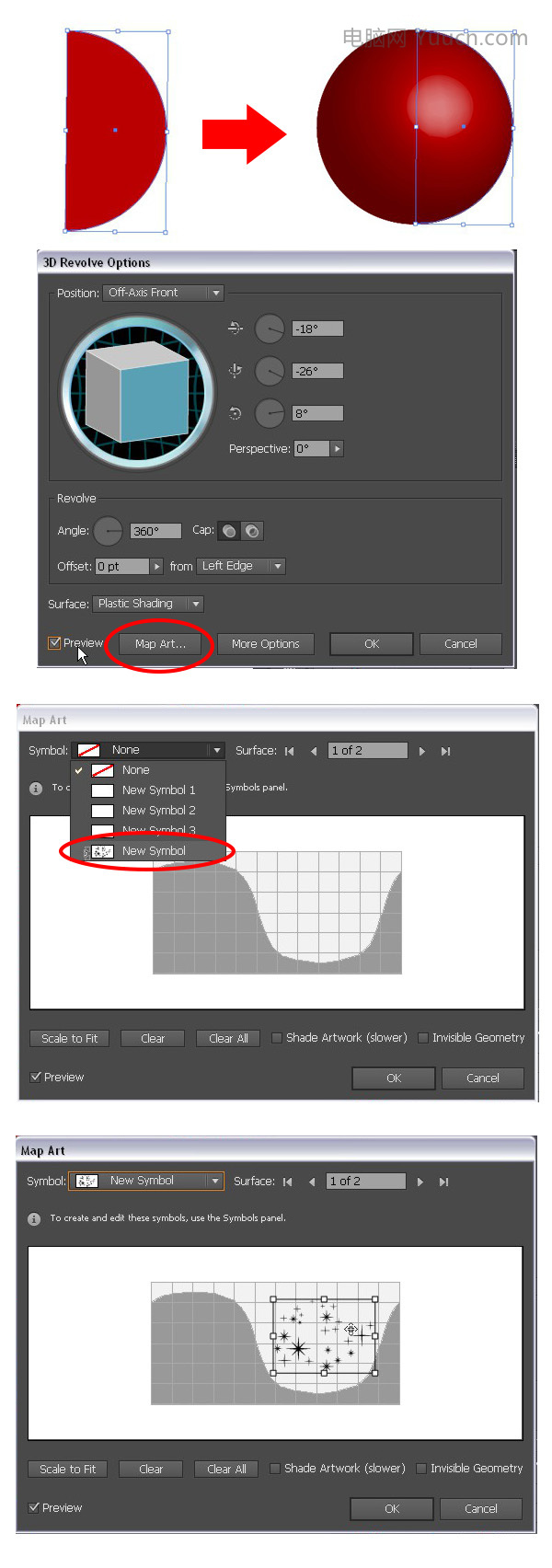Click Scale to Fit in open-list Map Art dialog
Screen dimensions: 552x1568
tap(70, 1039)
